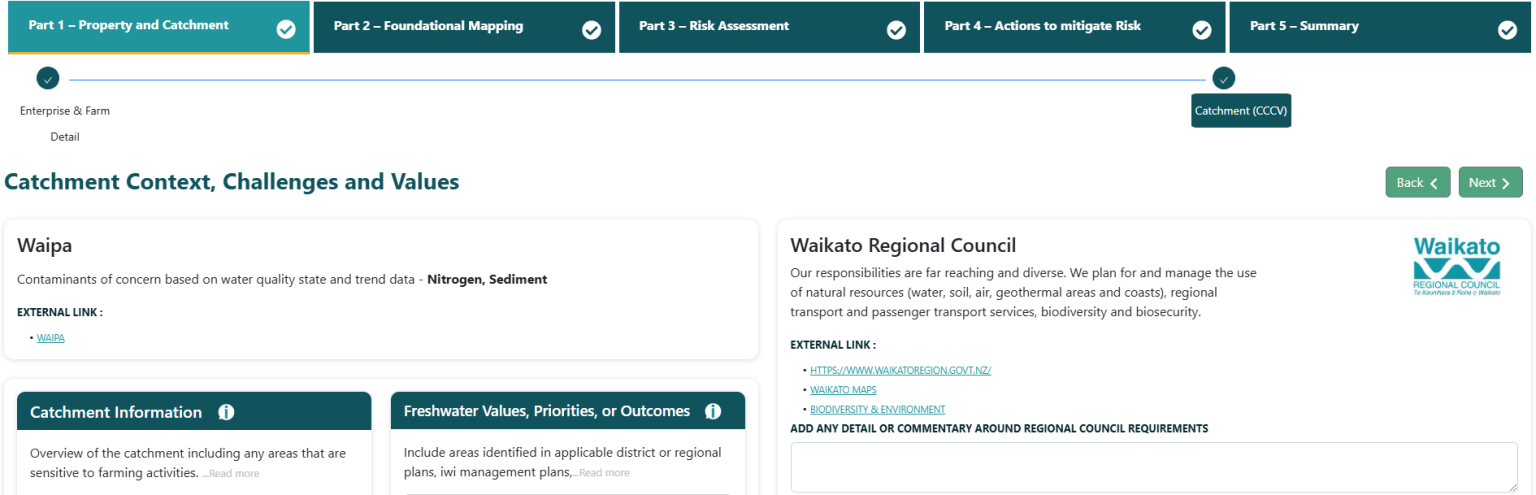This screenshot has height=495, width=1536.
Task: Switch to Part 4 – Actions to mitigate Risk
Action: coord(1042,27)
